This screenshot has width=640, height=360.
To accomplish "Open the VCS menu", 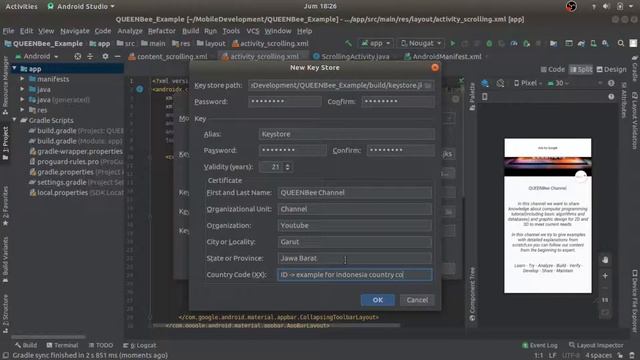I will (253, 31).
